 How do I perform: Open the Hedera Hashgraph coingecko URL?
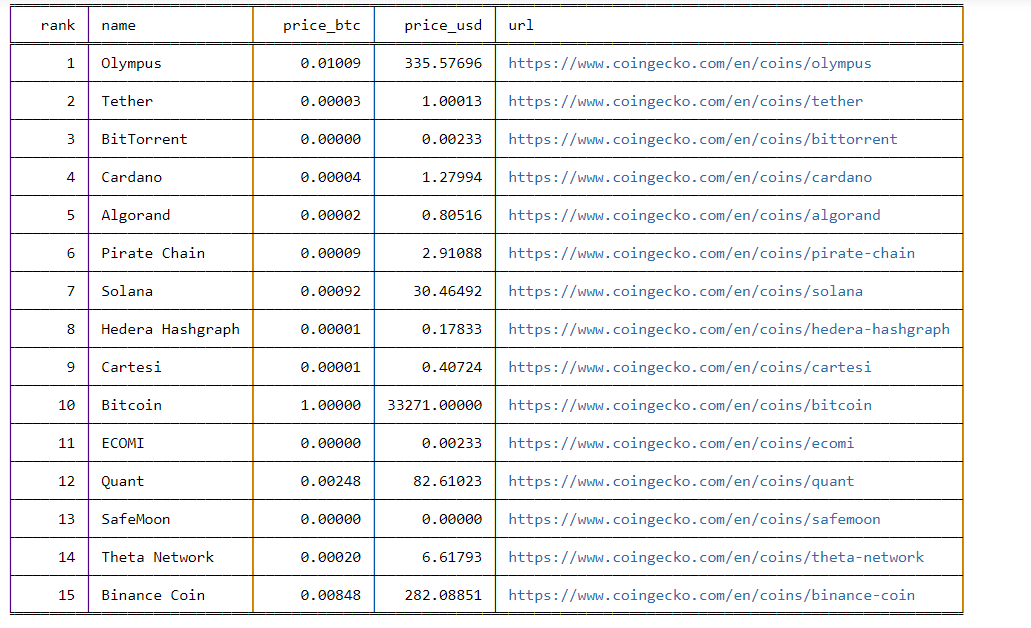point(729,329)
